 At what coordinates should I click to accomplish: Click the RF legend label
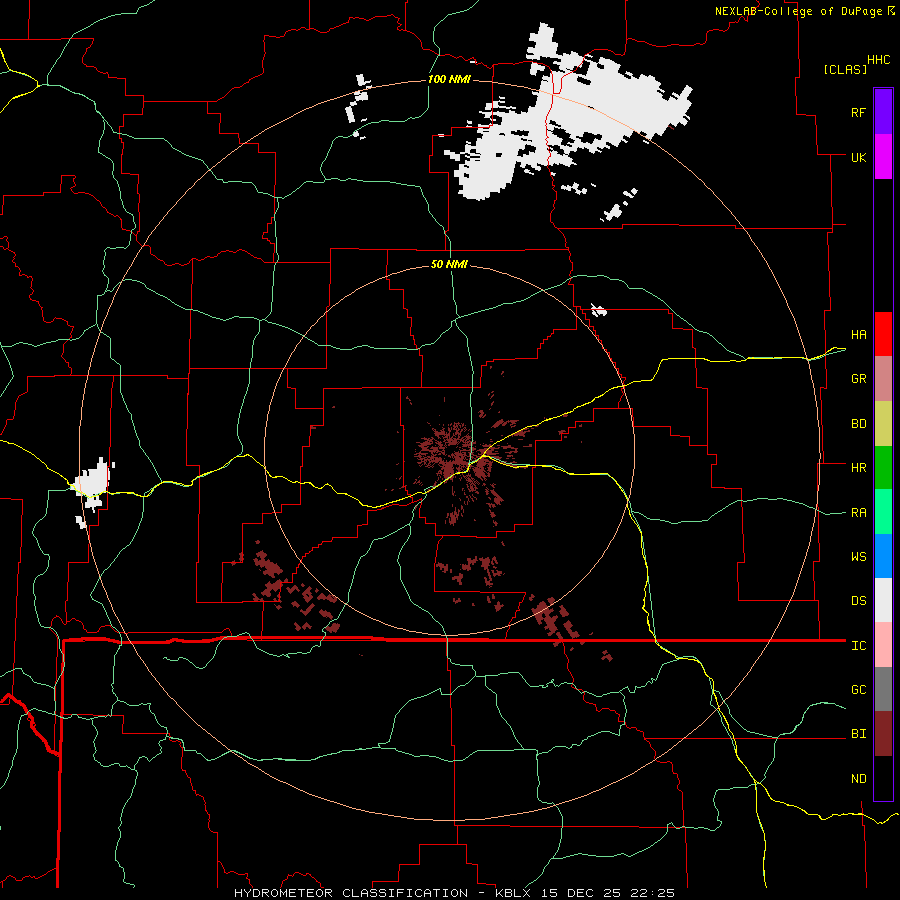coord(858,112)
